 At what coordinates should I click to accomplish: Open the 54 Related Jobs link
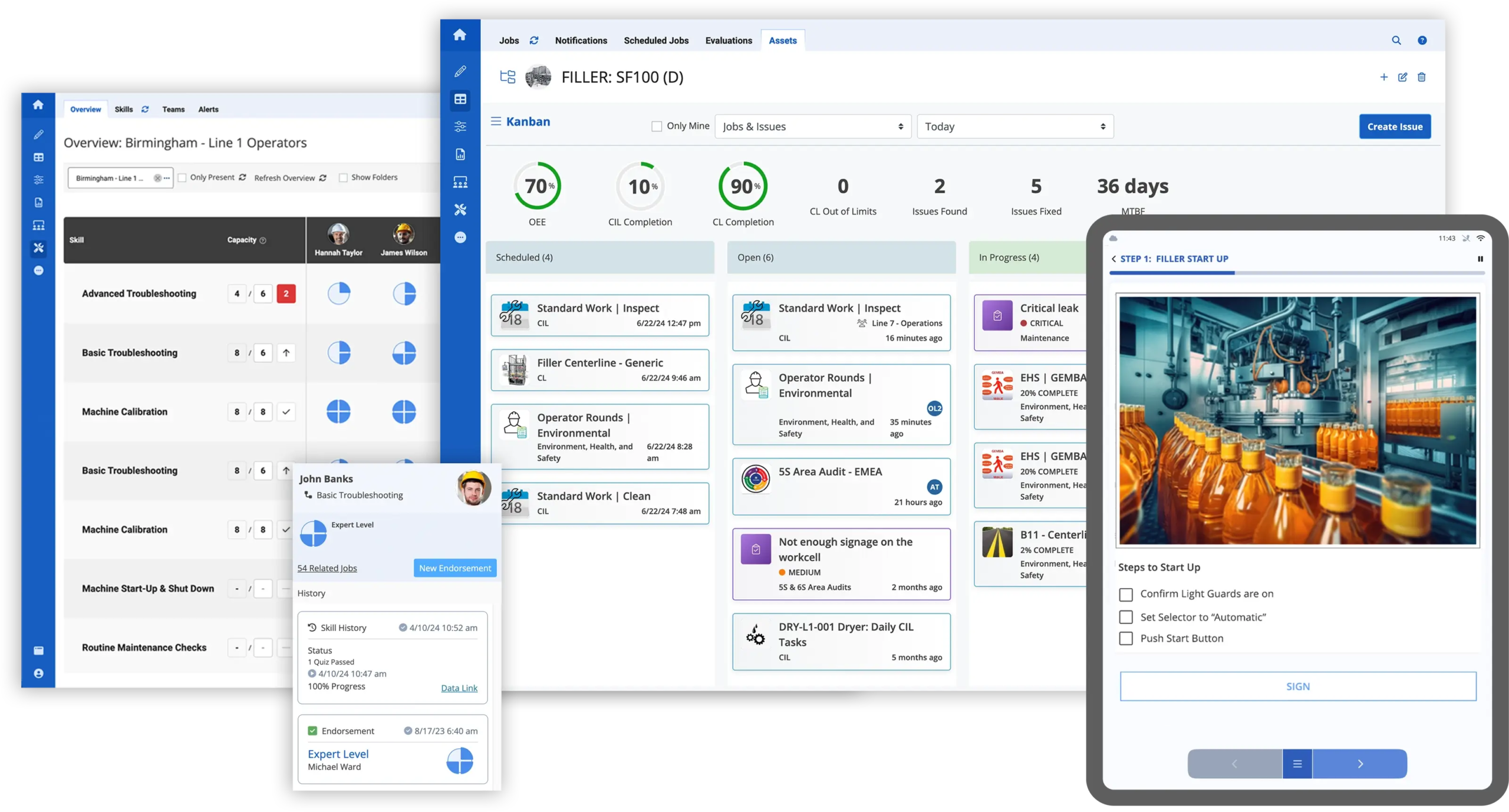327,568
